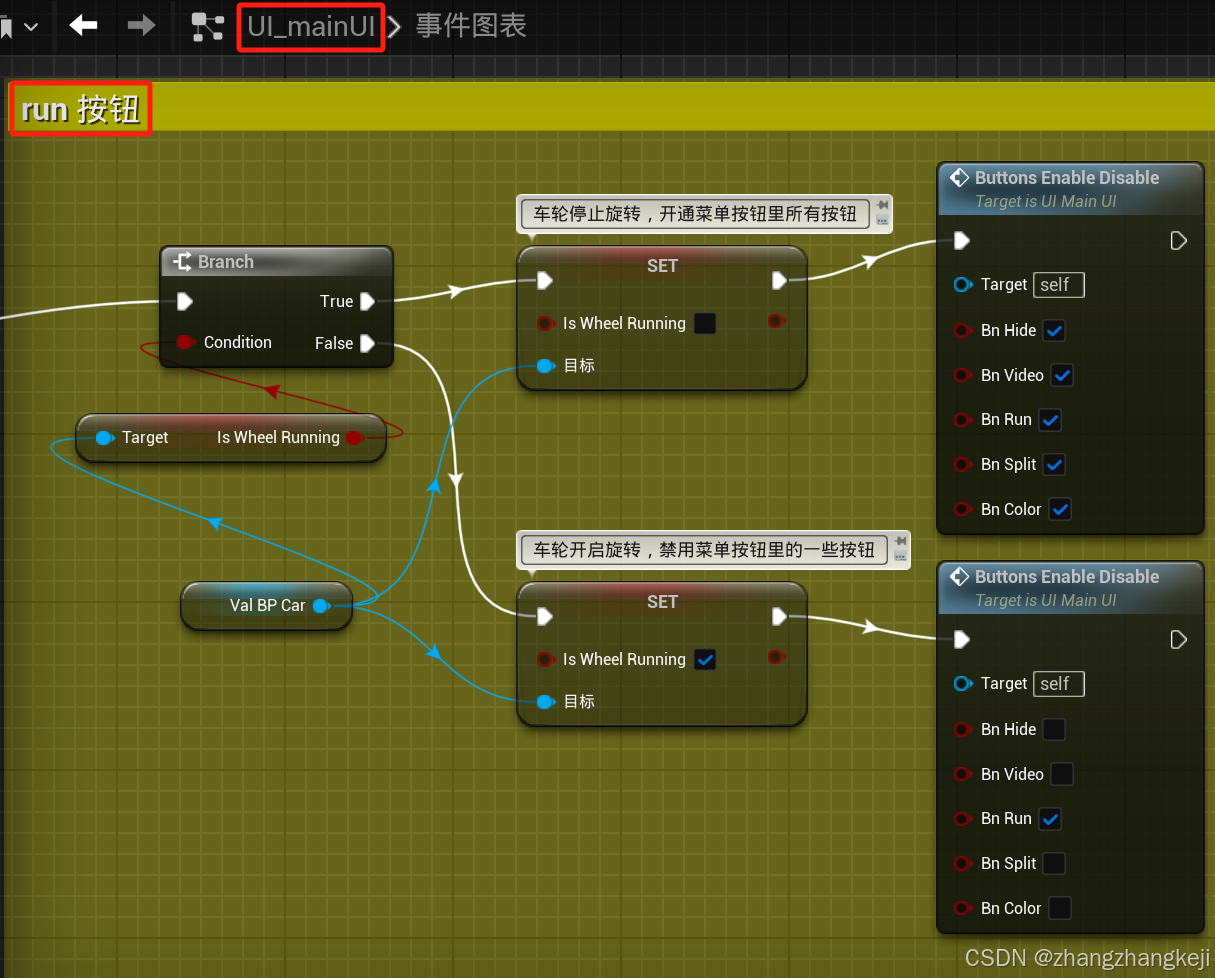Click lower Buttons Enable Disable Target pin

pyautogui.click(x=962, y=684)
